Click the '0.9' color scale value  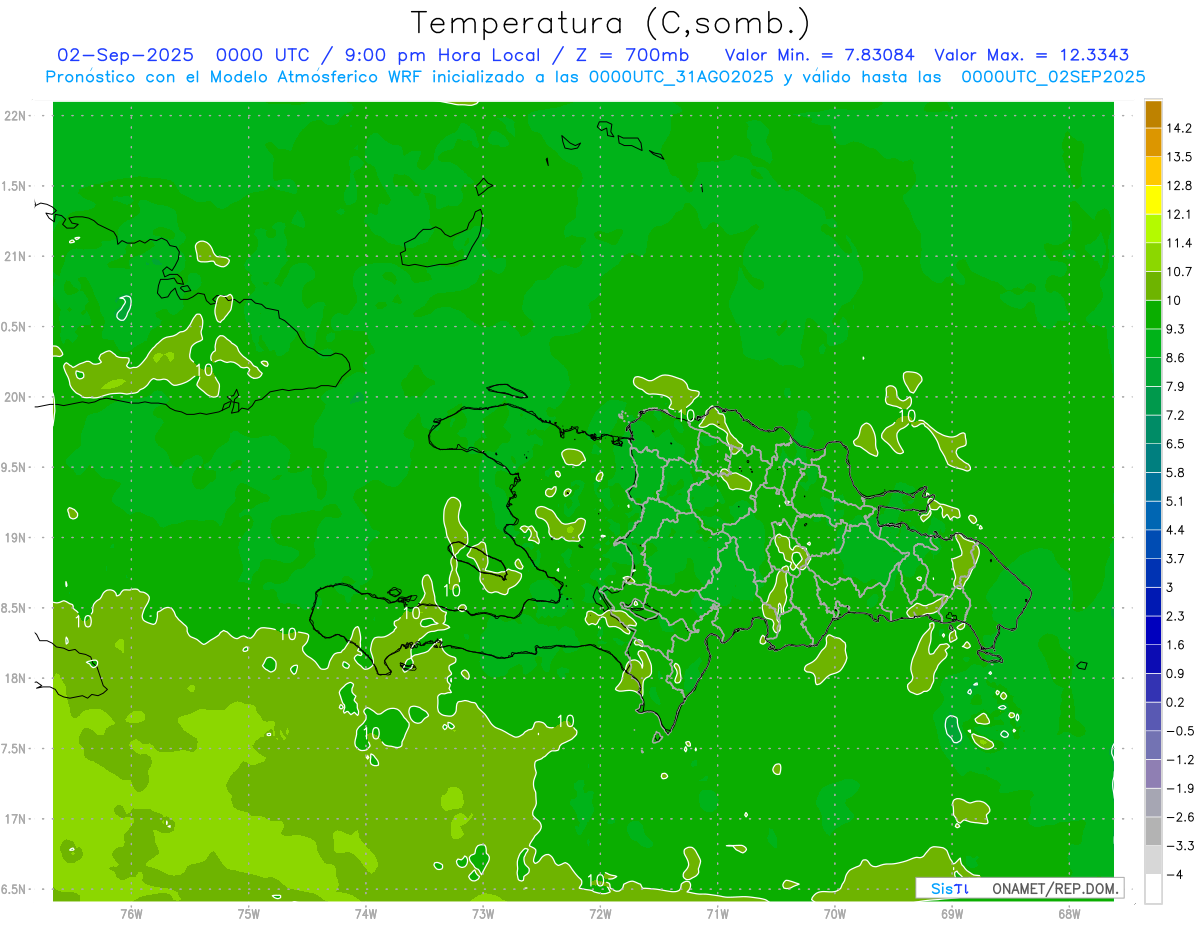tap(1176, 674)
